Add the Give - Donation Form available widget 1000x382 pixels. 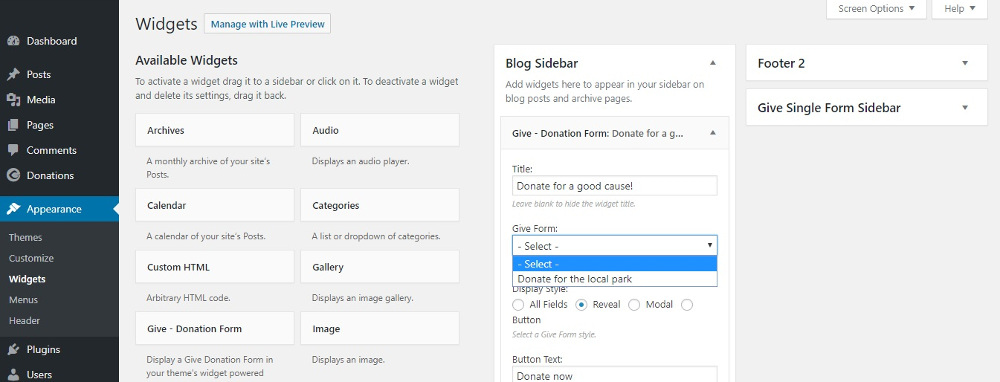click(215, 328)
